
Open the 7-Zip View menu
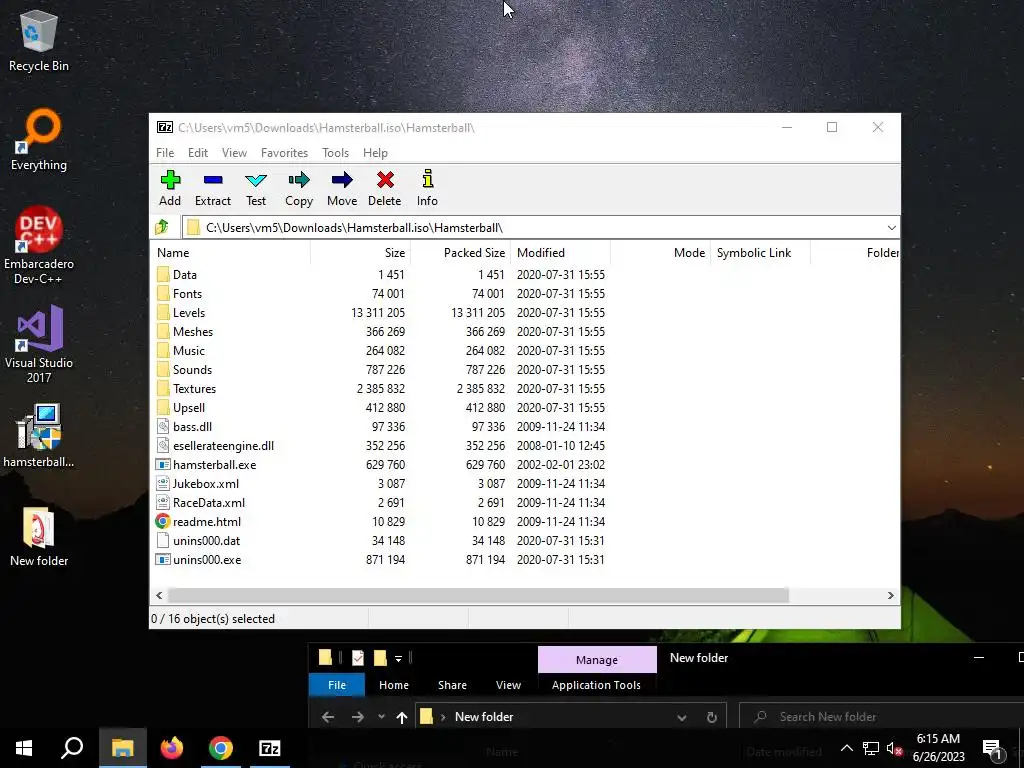pos(234,153)
